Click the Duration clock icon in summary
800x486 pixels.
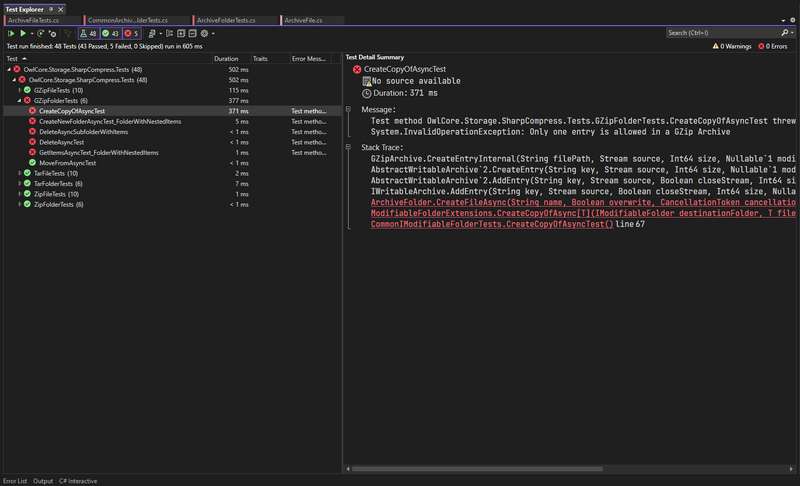point(366,93)
